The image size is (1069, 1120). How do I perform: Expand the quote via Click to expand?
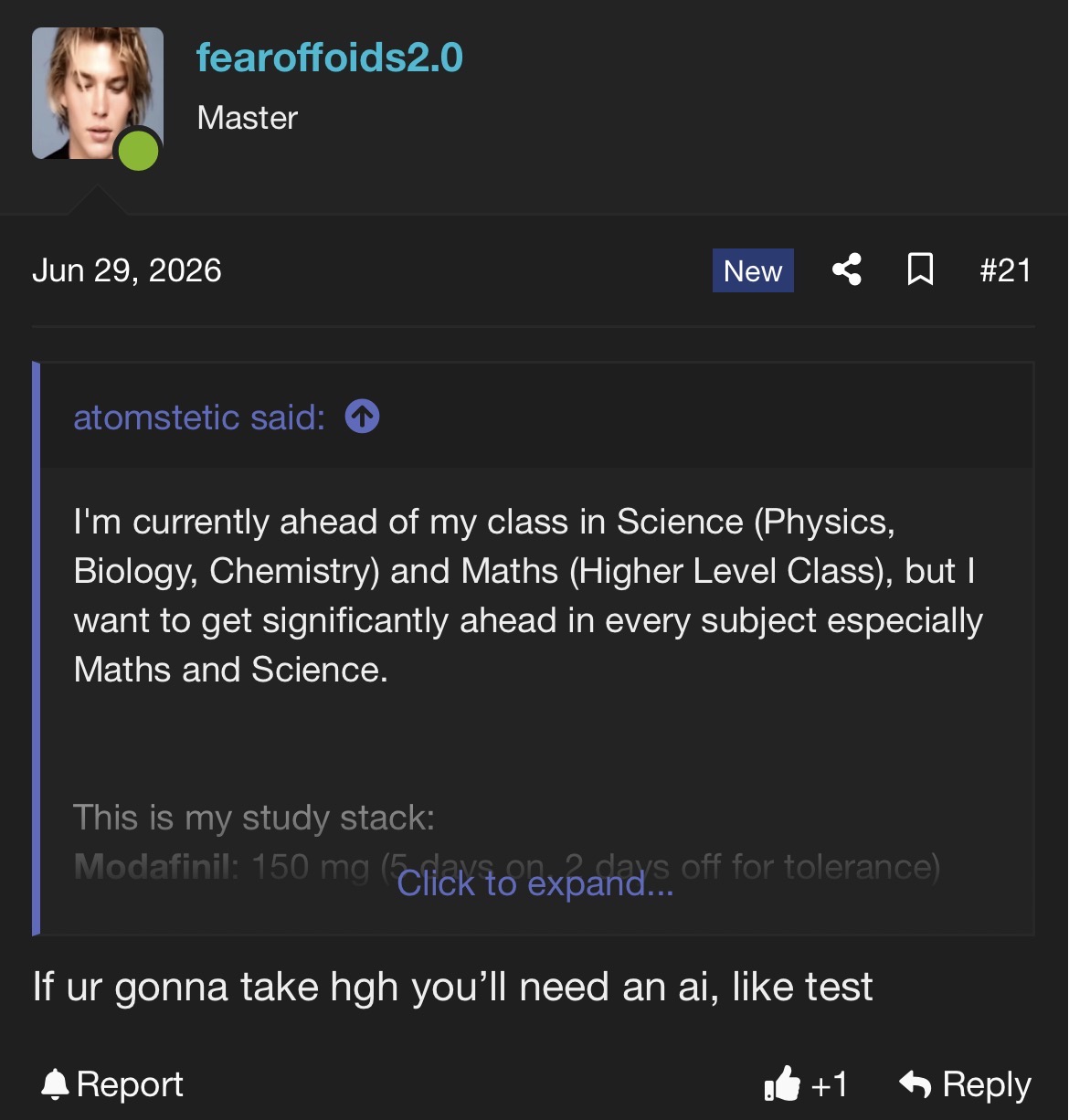pos(535,883)
